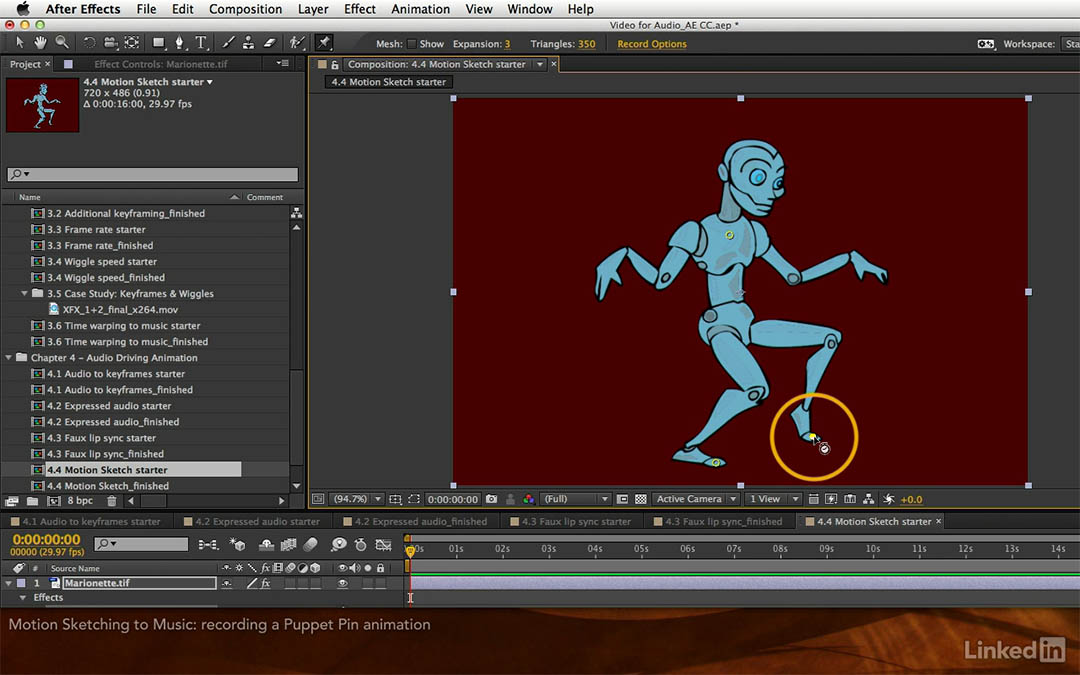The height and width of the screenshot is (675, 1080).
Task: Click the Record Options link
Action: (652, 43)
